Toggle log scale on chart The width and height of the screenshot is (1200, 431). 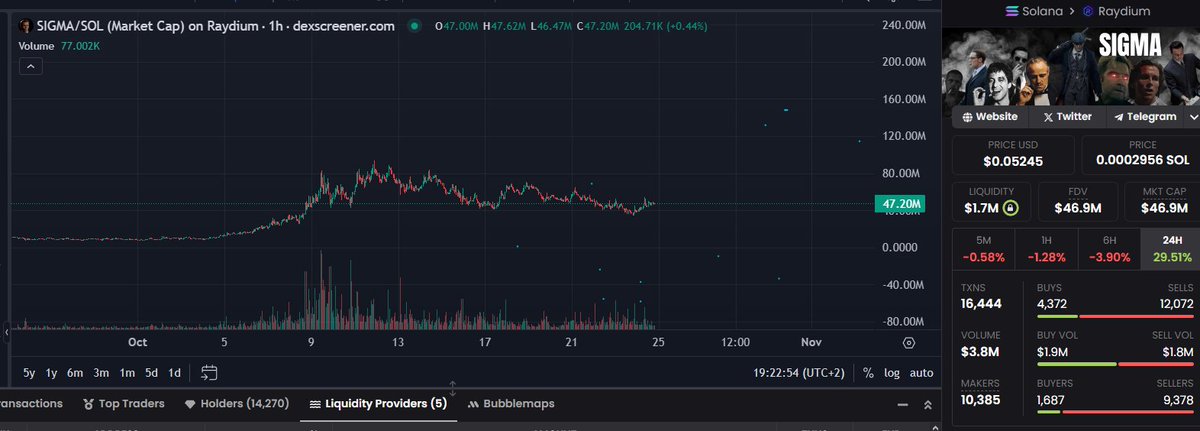[x=892, y=373]
